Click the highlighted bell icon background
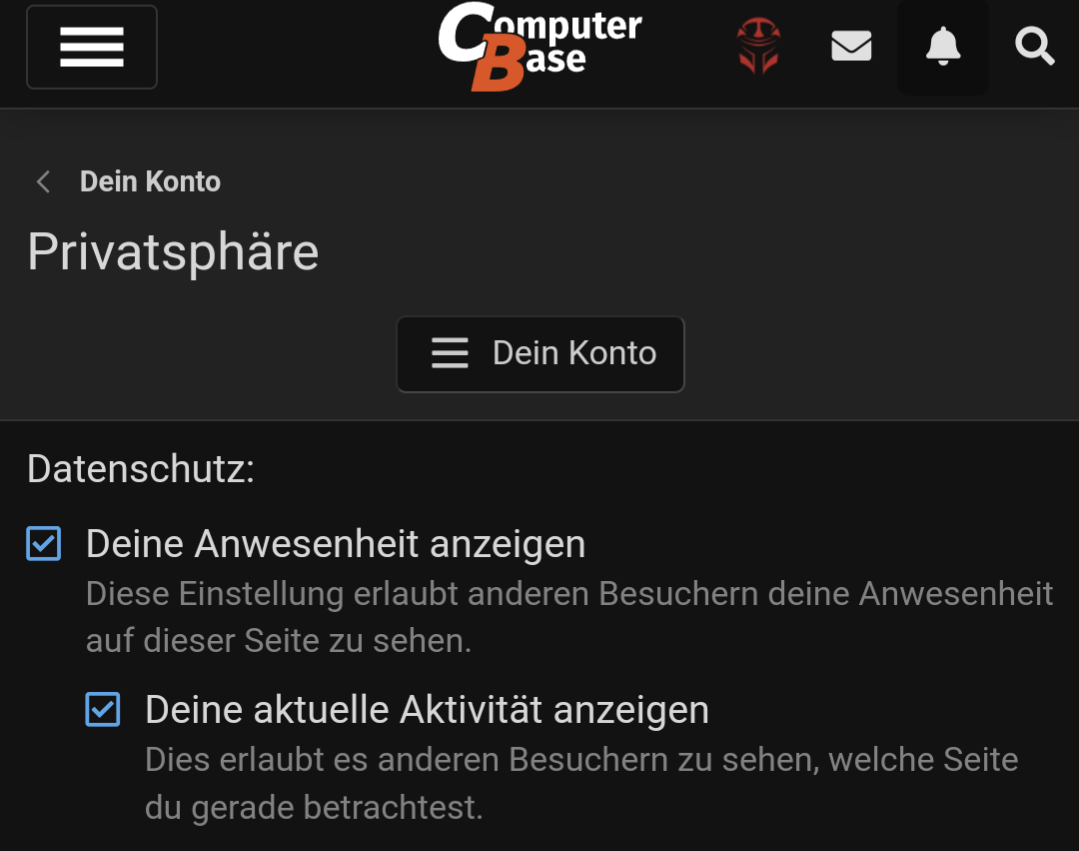Screen dimensions: 1079x851 [941, 45]
